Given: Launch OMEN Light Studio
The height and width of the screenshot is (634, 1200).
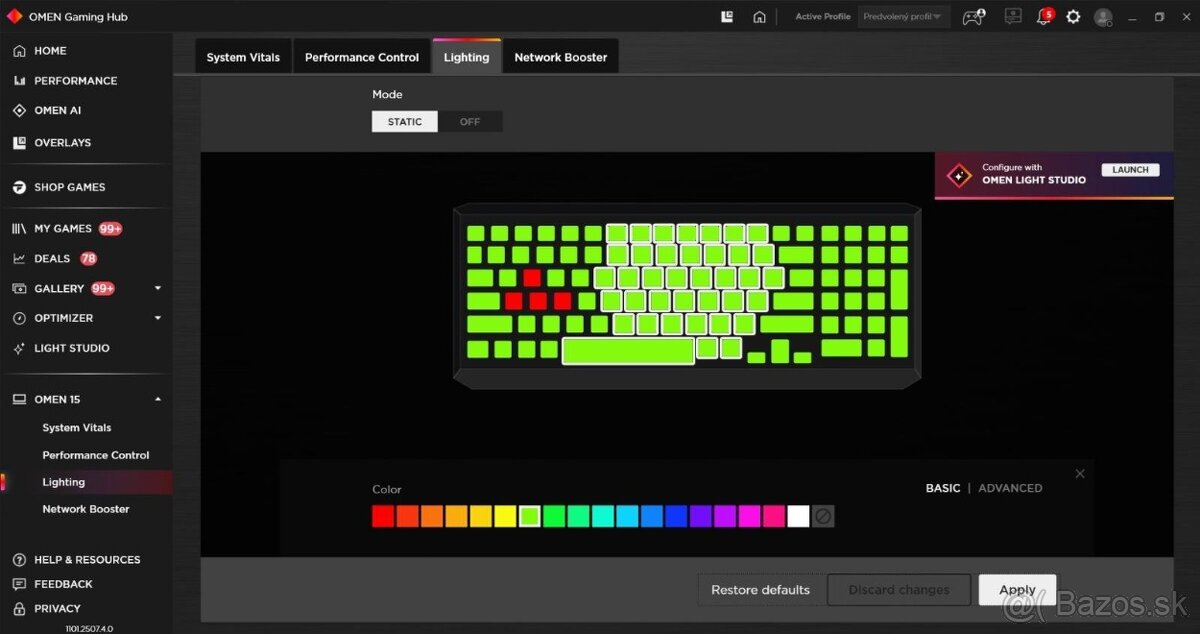Looking at the screenshot, I should (1130, 170).
